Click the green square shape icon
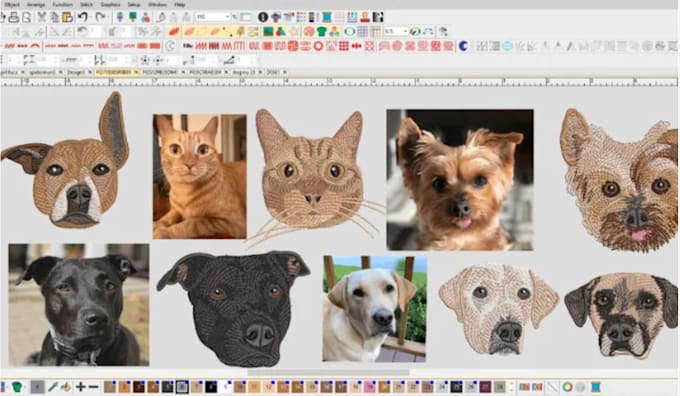 click(268, 32)
